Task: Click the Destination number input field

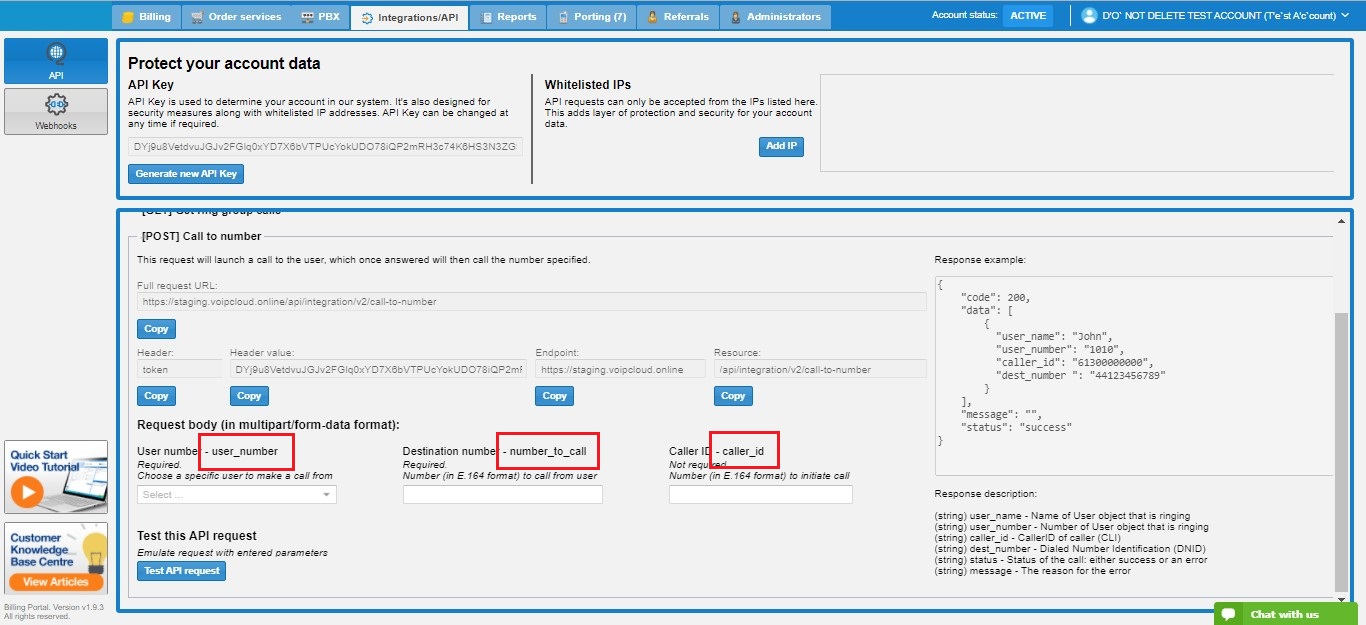Action: point(502,494)
